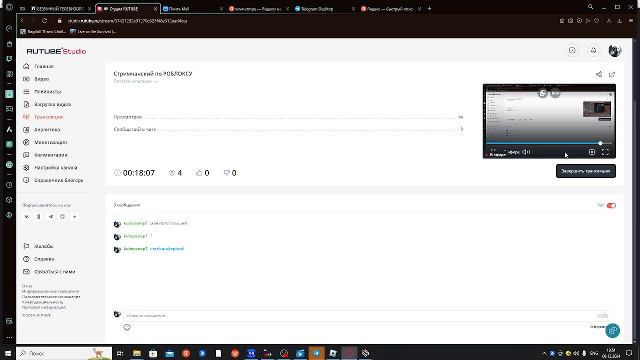Open a new browser tab with plus
640x360 pixels.
pos(429,8)
